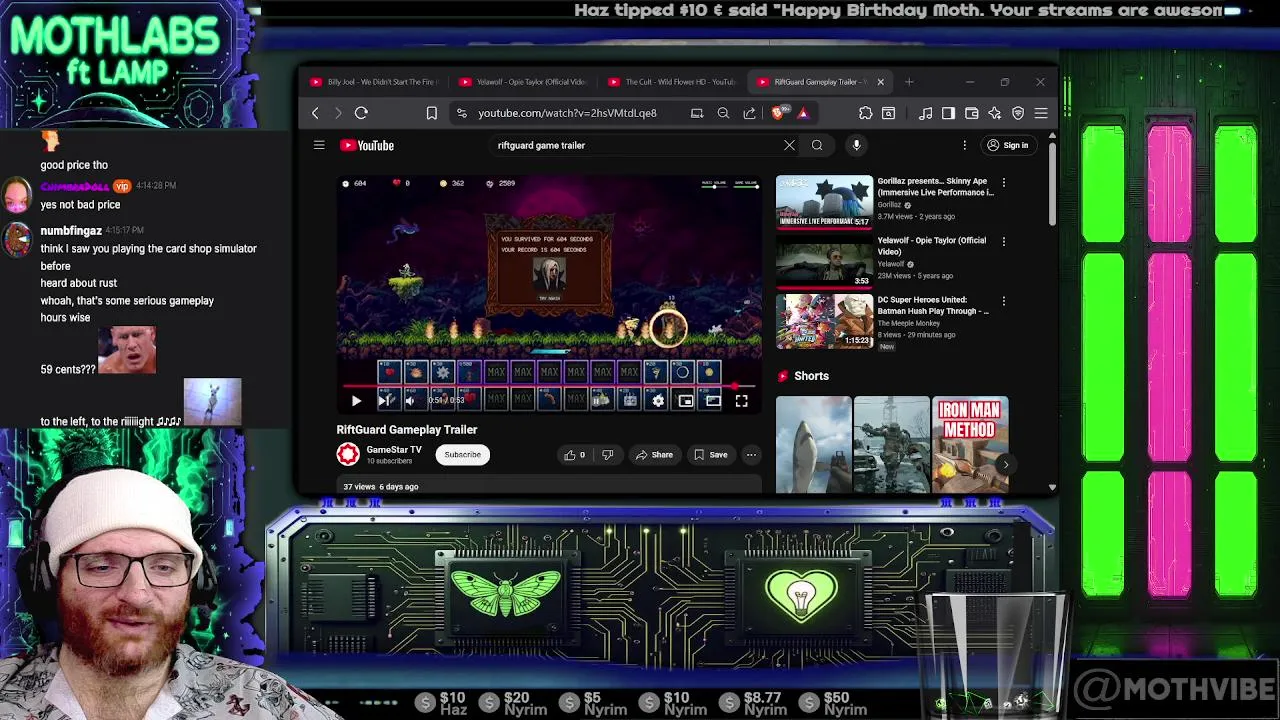The width and height of the screenshot is (1280, 720).
Task: Switch to Billy Joel tab
Action: click(373, 82)
